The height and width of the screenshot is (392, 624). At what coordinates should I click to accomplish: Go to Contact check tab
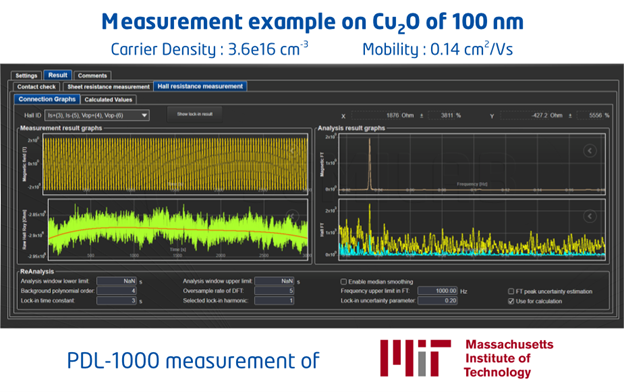click(36, 87)
